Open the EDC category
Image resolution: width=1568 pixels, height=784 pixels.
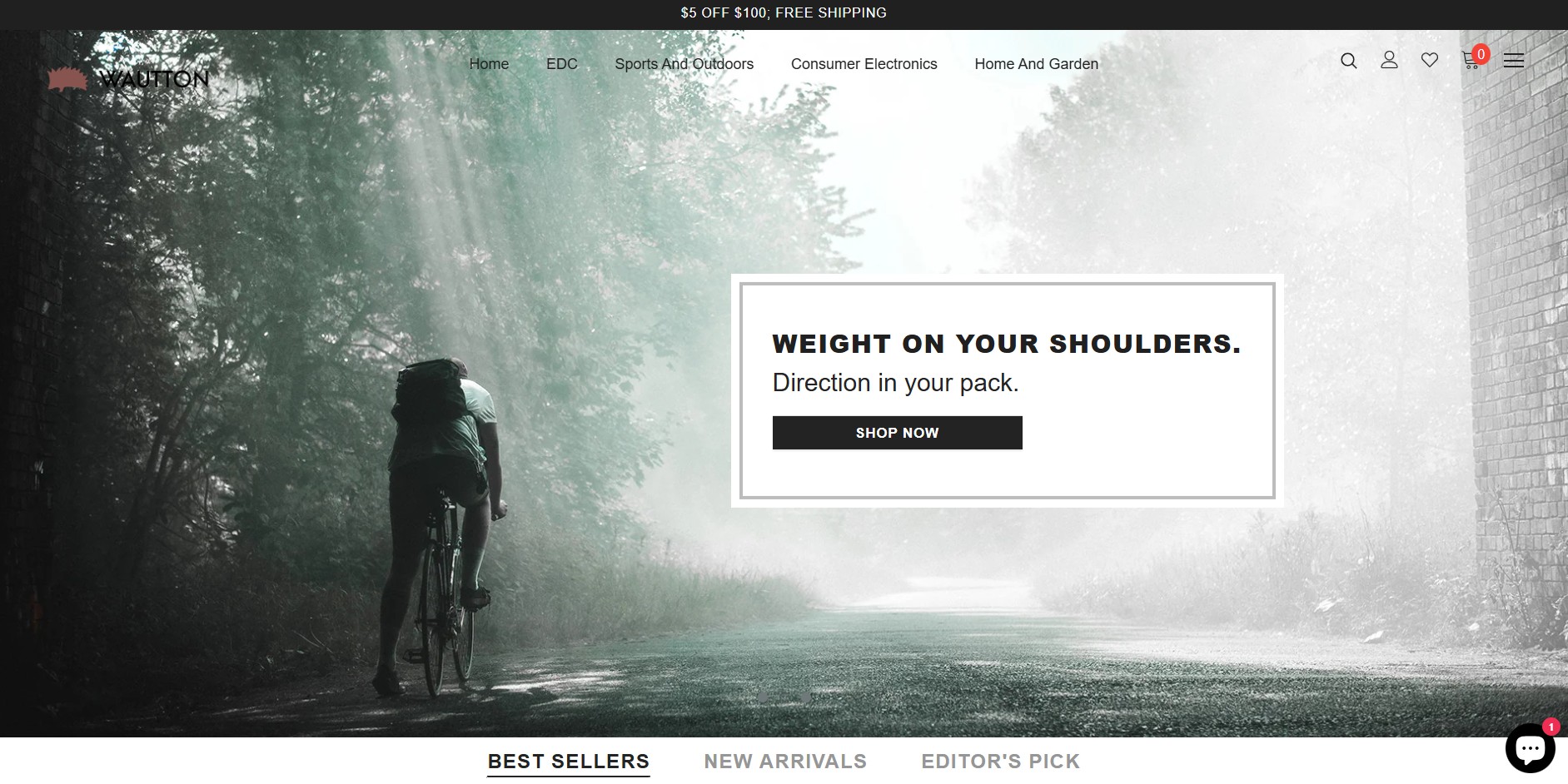pyautogui.click(x=562, y=64)
